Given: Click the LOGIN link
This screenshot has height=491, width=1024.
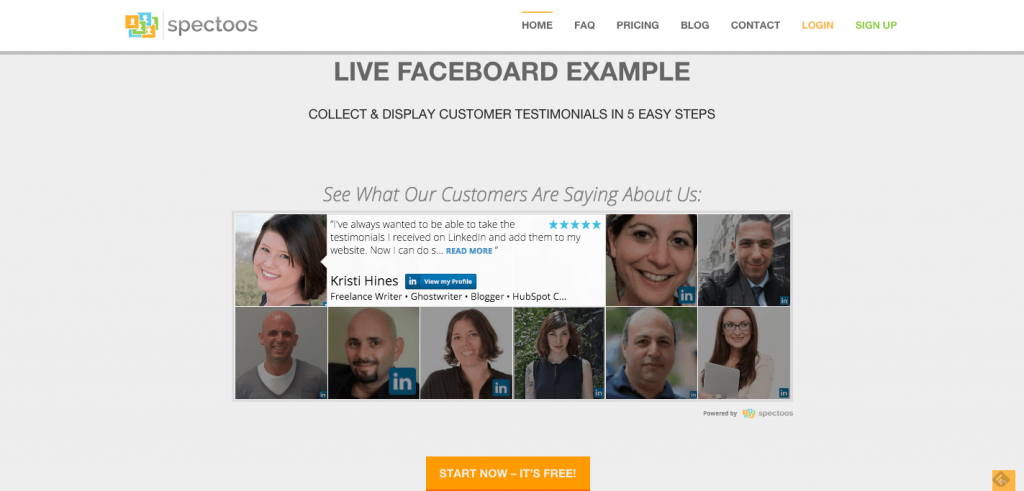Looking at the screenshot, I should point(818,25).
